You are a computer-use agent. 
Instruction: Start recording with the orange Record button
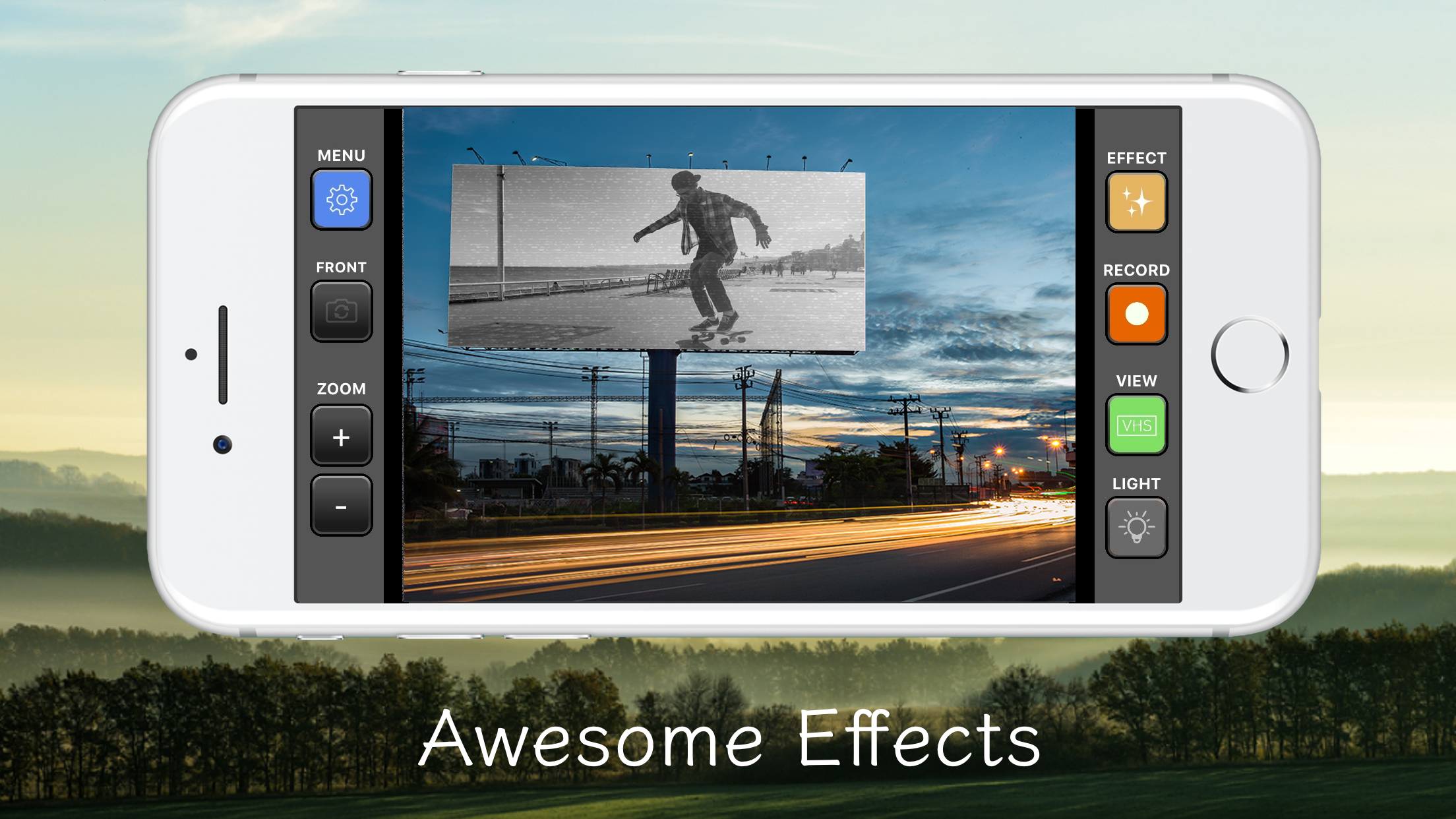pos(1136,314)
